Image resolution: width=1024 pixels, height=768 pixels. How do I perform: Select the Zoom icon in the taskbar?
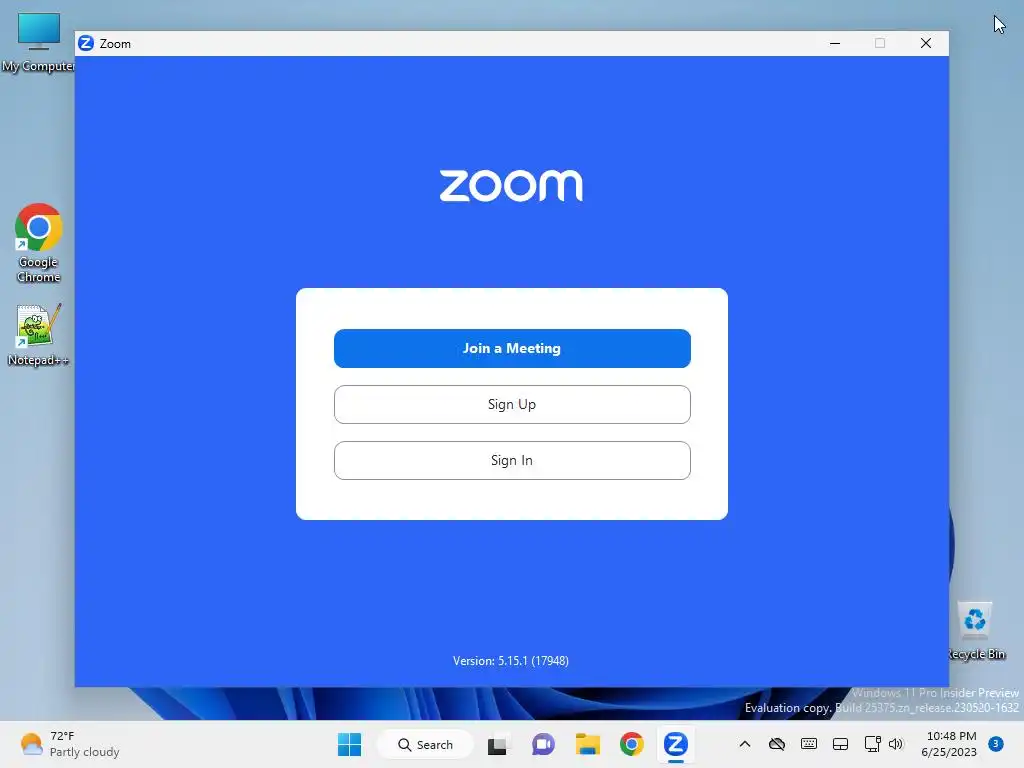pyautogui.click(x=675, y=744)
